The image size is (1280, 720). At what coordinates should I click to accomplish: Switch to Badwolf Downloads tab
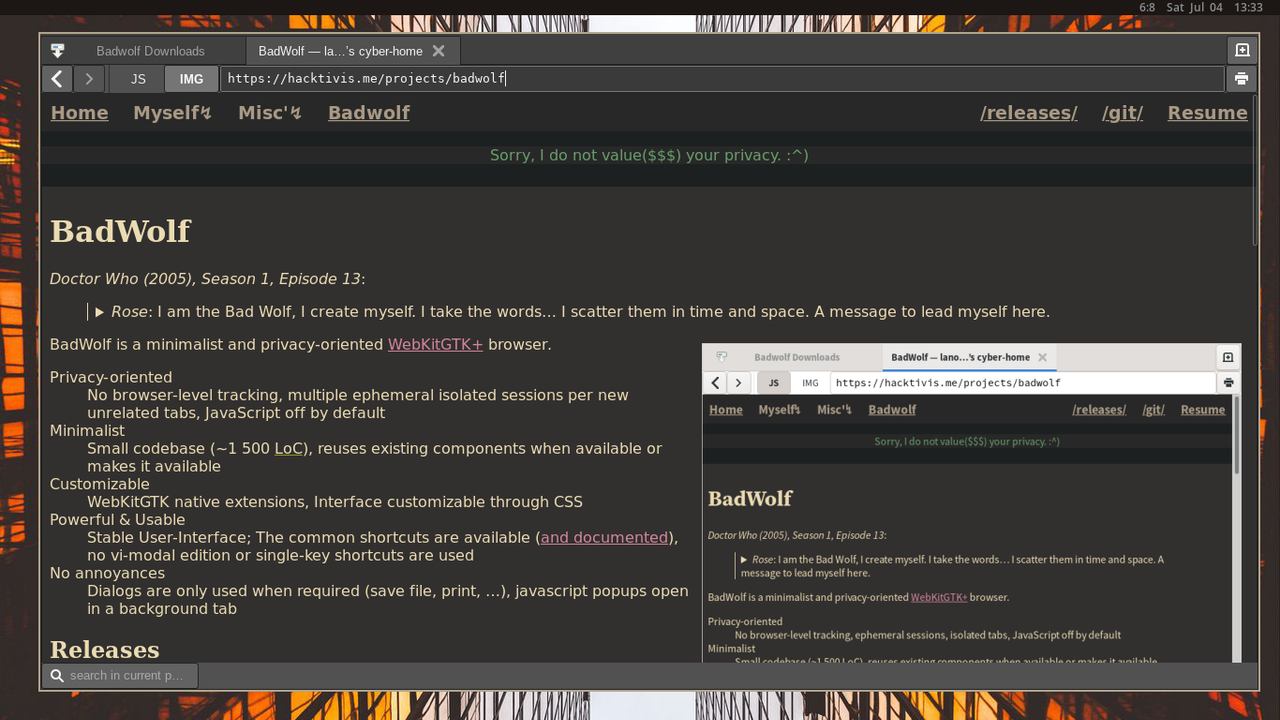150,51
